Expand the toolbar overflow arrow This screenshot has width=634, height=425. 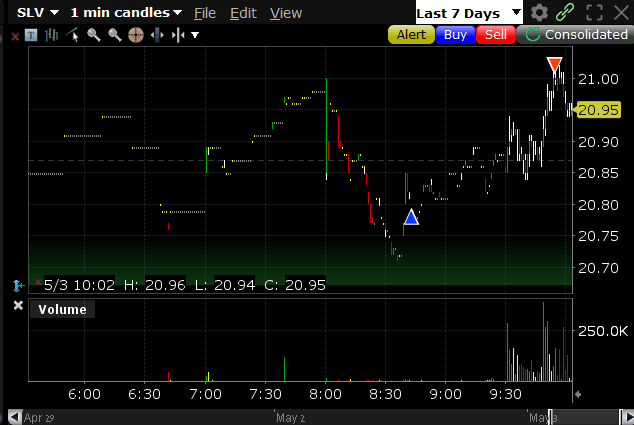pyautogui.click(x=195, y=36)
